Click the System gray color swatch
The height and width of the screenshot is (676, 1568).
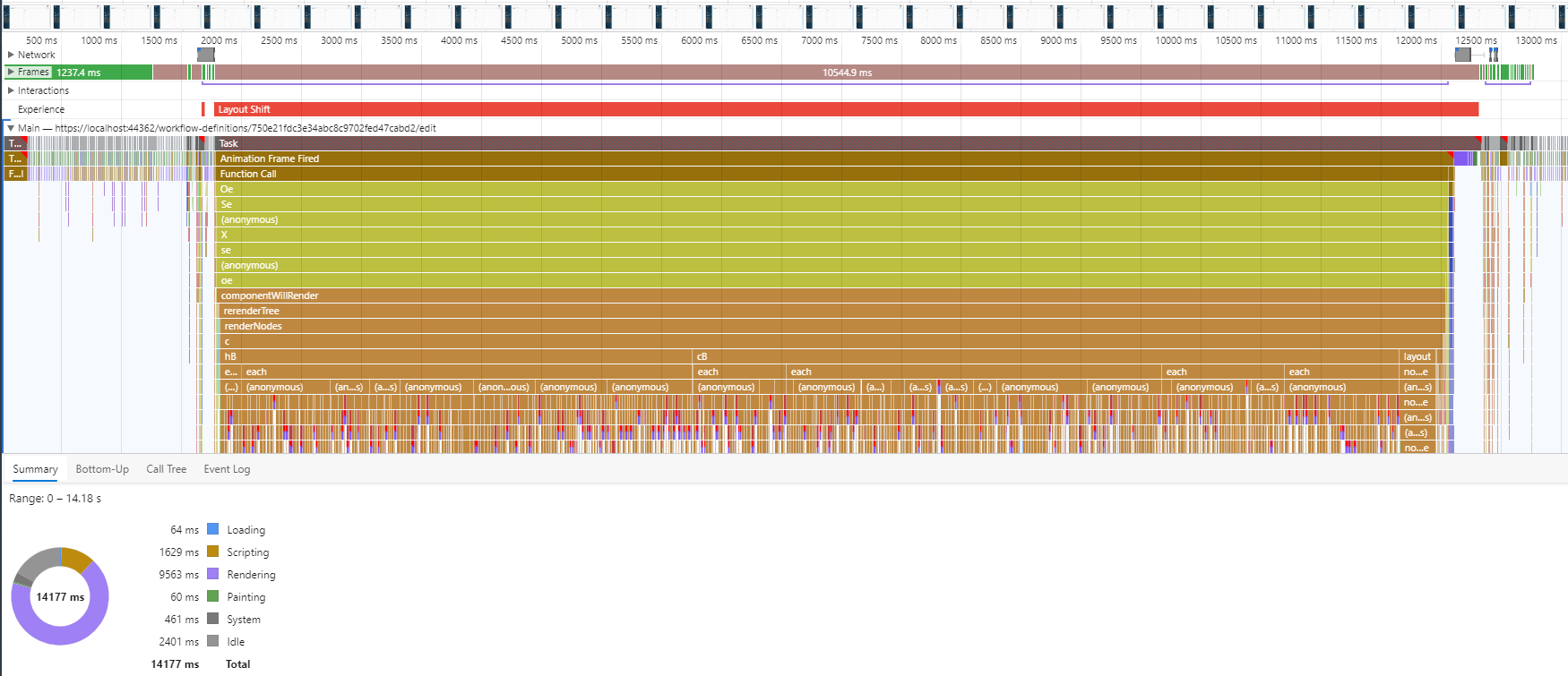coord(213,619)
